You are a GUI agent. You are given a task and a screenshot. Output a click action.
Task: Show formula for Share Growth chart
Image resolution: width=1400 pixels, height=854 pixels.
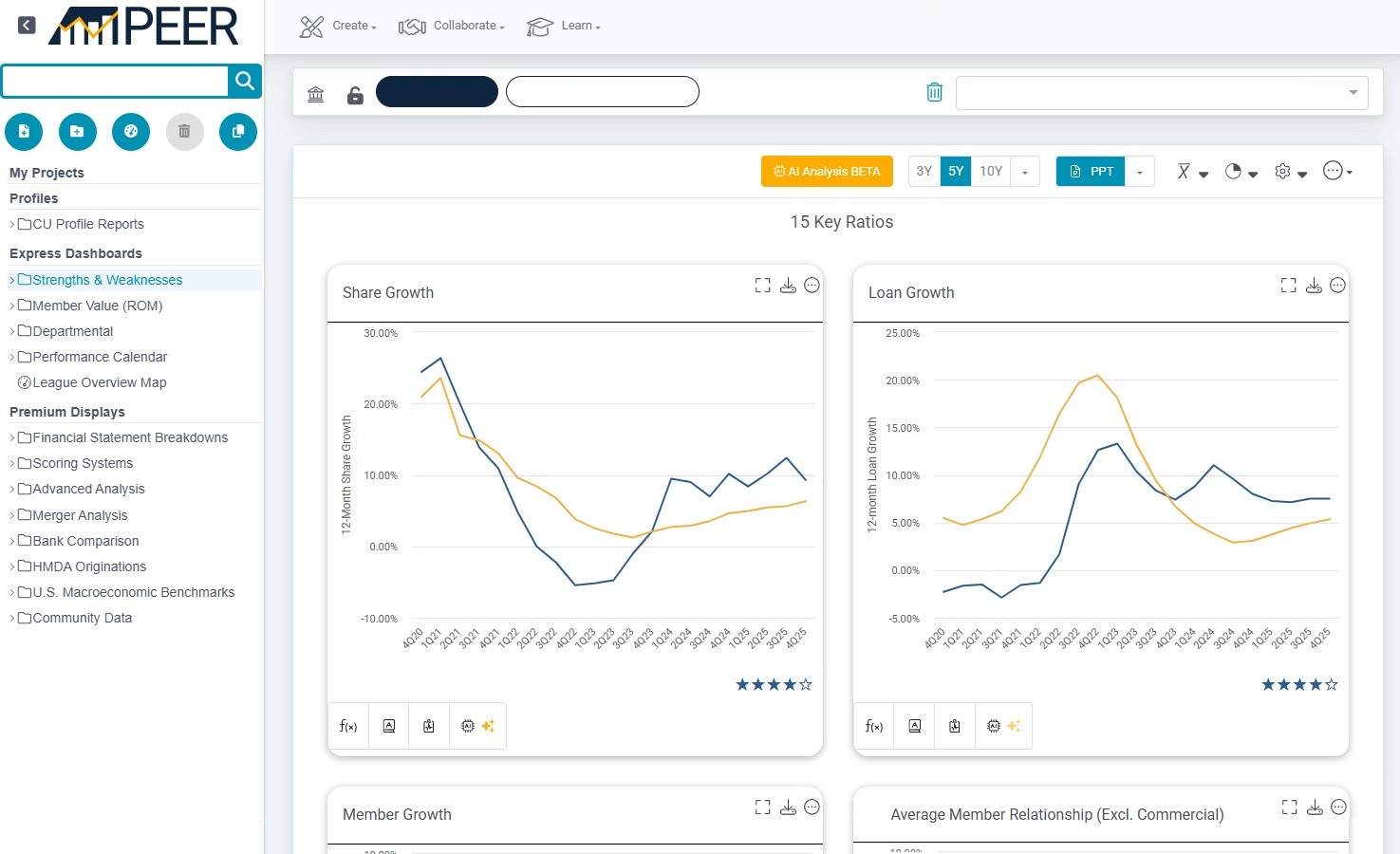348,726
